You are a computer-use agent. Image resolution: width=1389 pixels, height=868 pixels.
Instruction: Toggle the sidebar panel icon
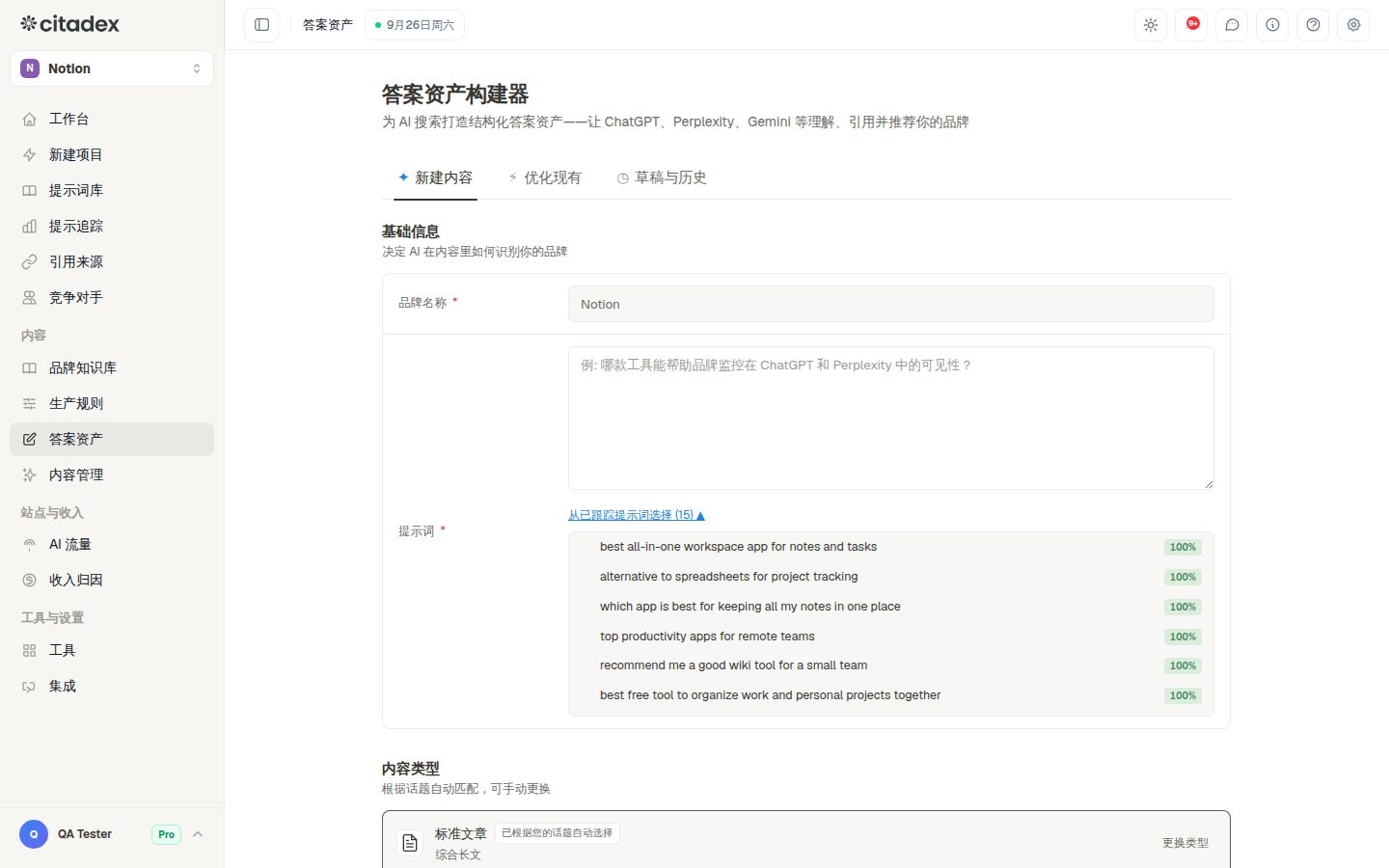click(261, 25)
